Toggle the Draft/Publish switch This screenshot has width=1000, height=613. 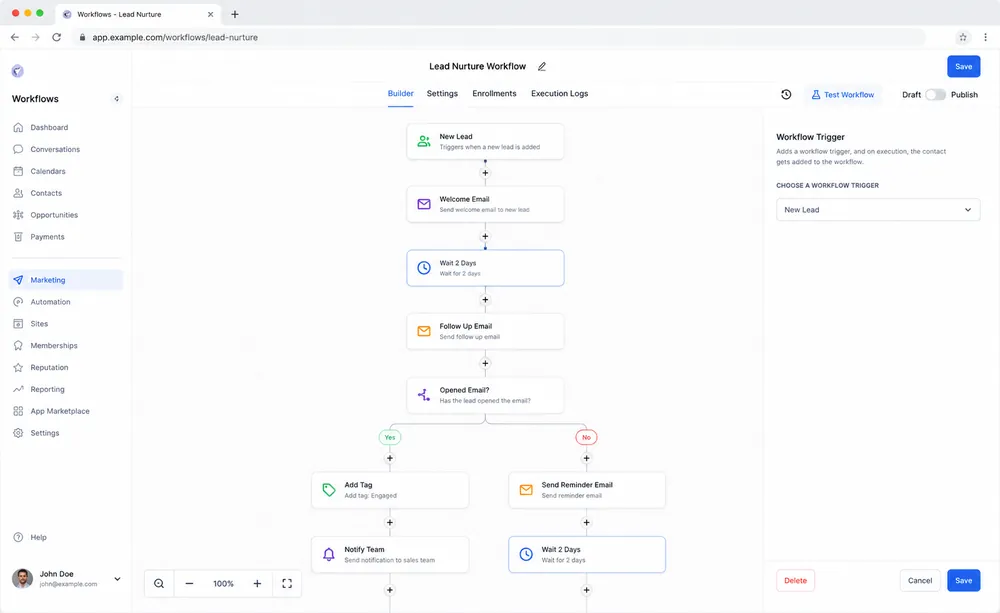pyautogui.click(x=935, y=94)
